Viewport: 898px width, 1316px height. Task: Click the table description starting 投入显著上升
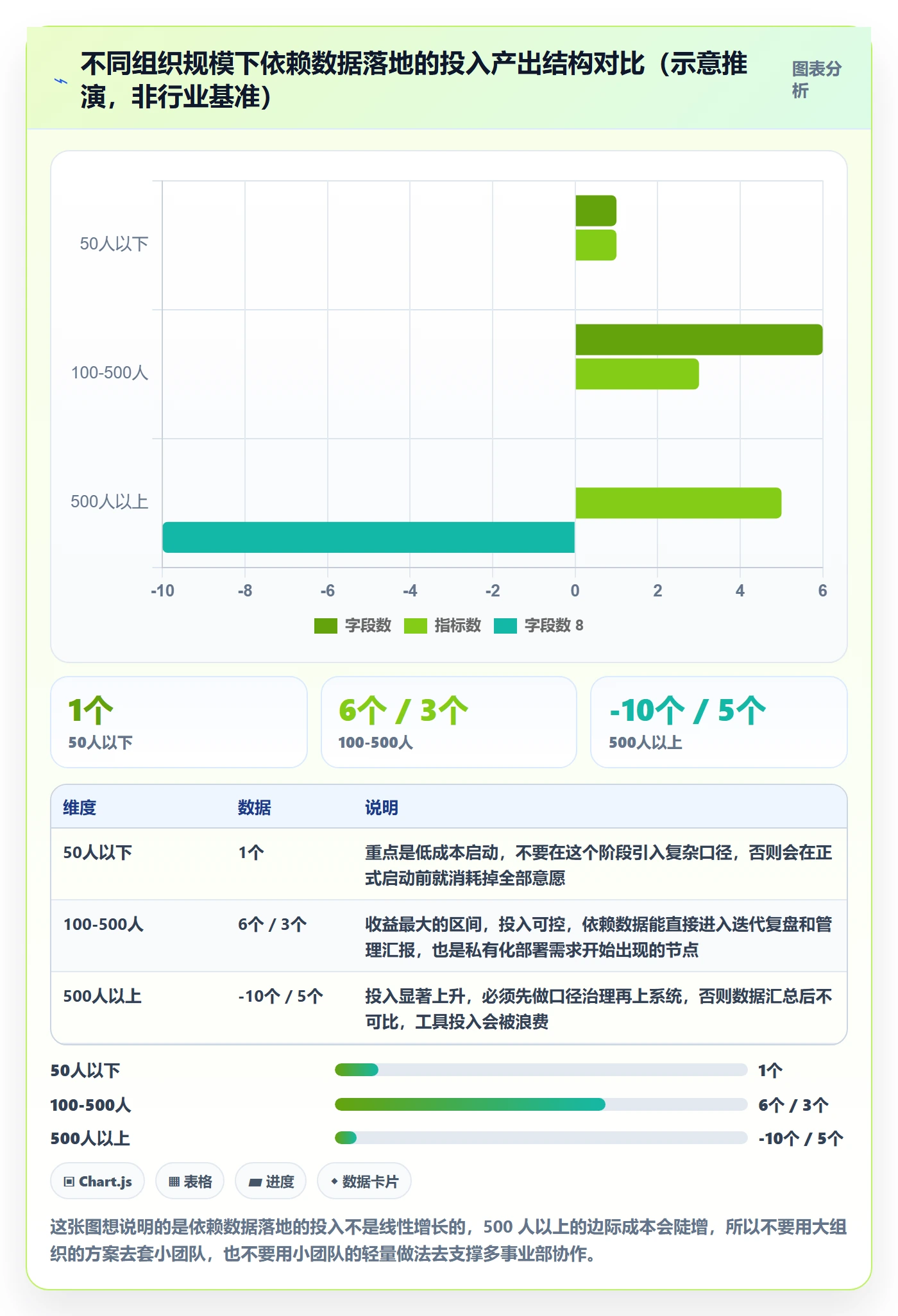(598, 1009)
